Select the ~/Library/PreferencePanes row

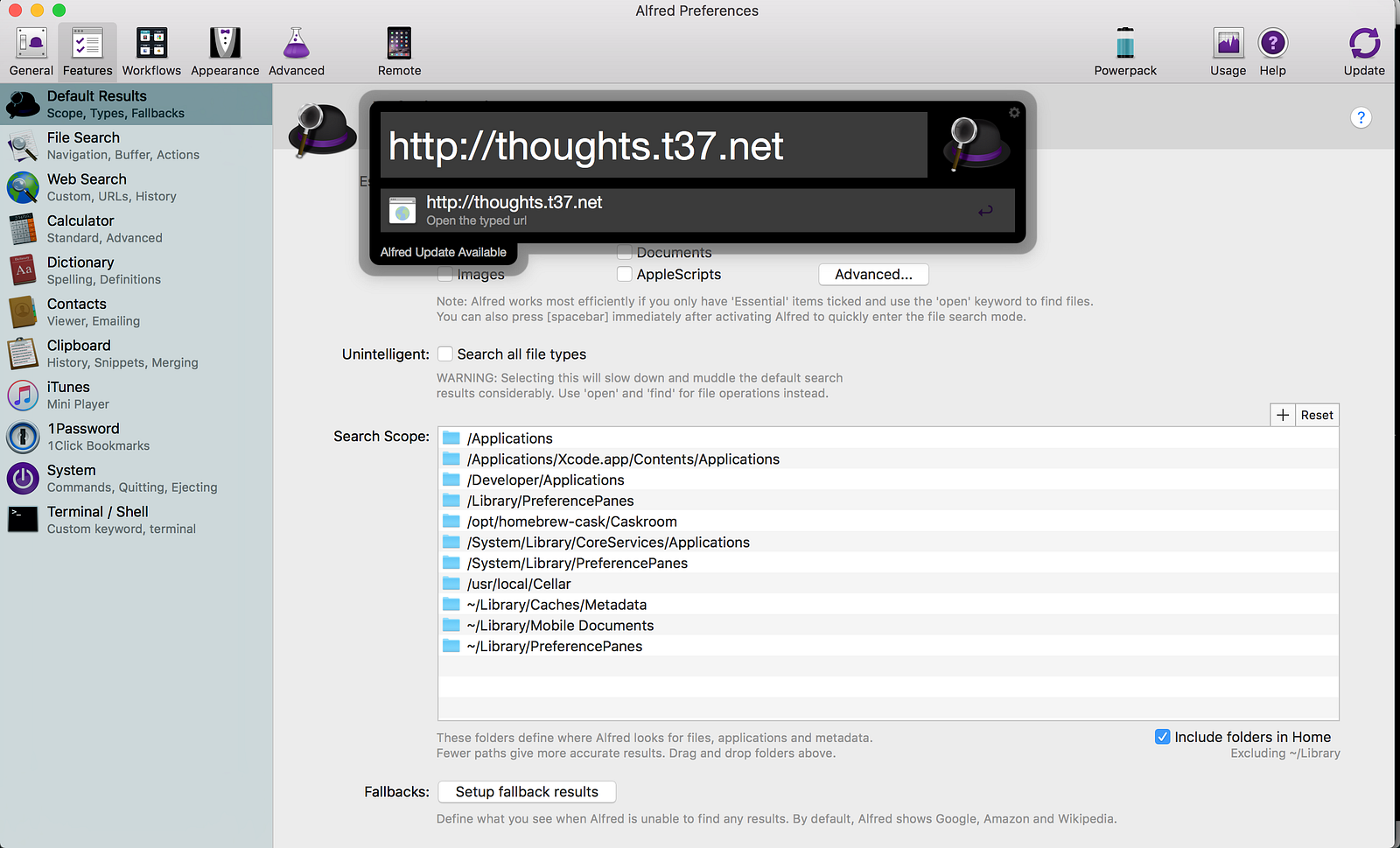click(888, 647)
